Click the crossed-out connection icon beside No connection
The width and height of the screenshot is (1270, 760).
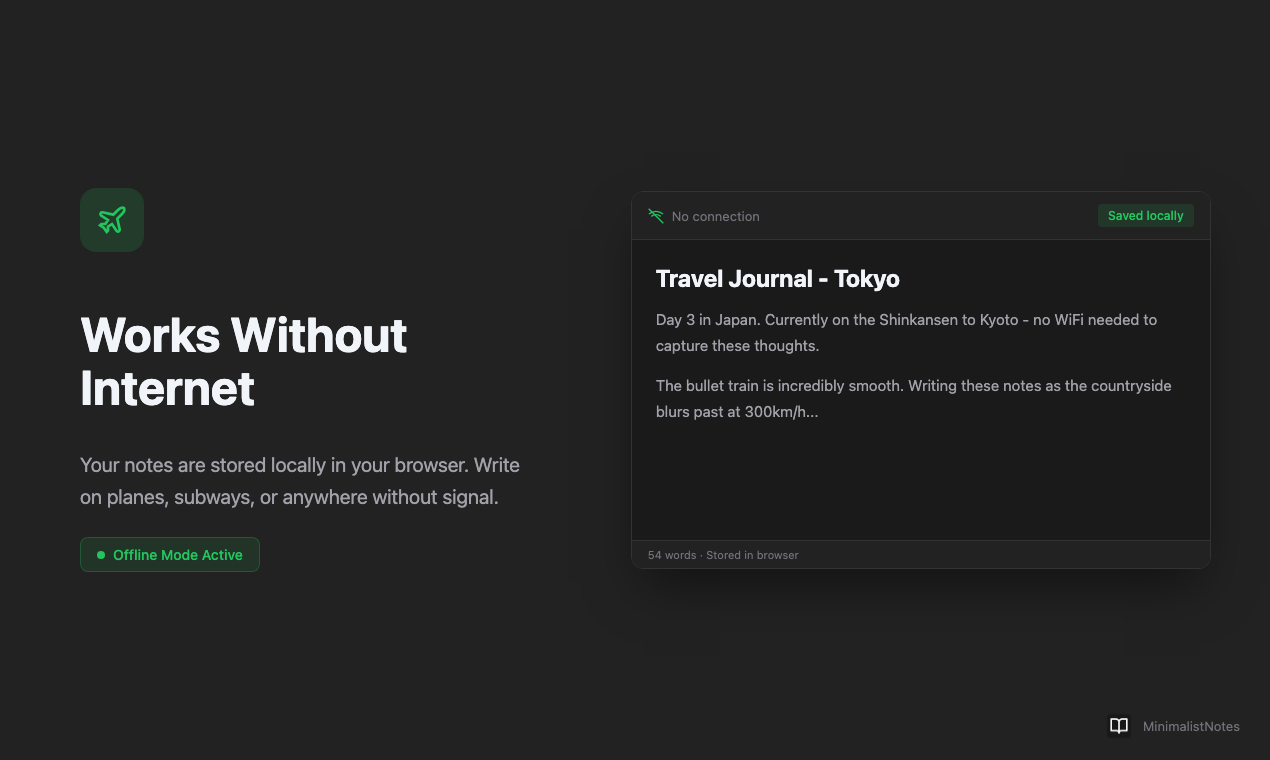coord(656,216)
